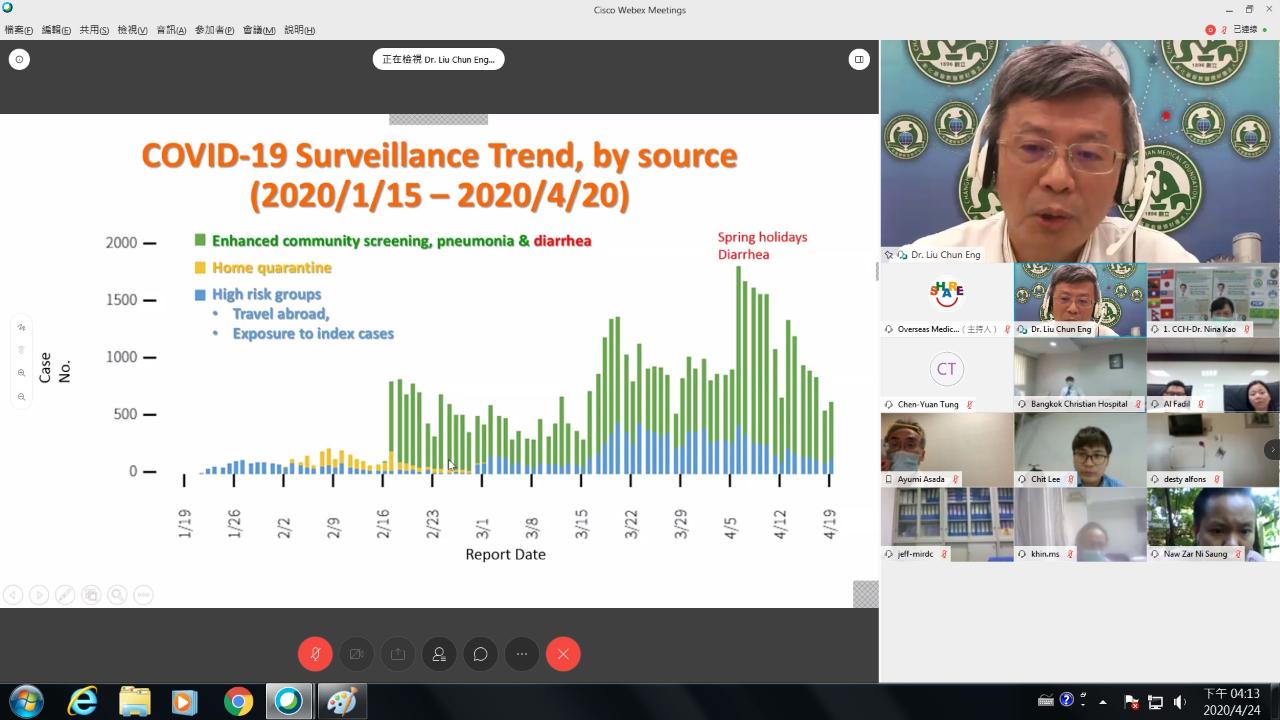This screenshot has height=720, width=1280.
Task: Unmute the microphone with the red mic button
Action: pyautogui.click(x=315, y=654)
